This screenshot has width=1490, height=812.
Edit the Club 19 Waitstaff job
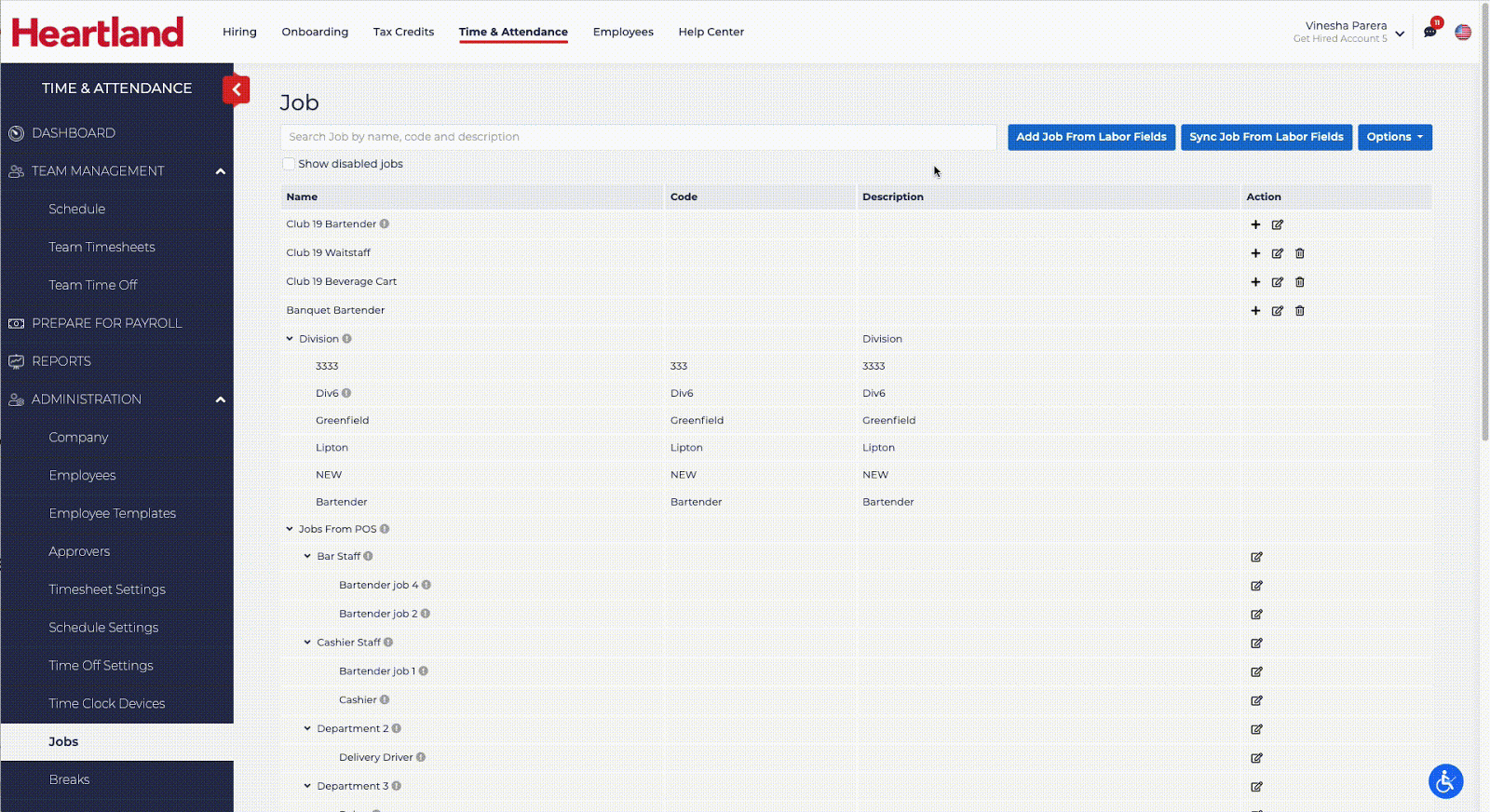click(1278, 253)
